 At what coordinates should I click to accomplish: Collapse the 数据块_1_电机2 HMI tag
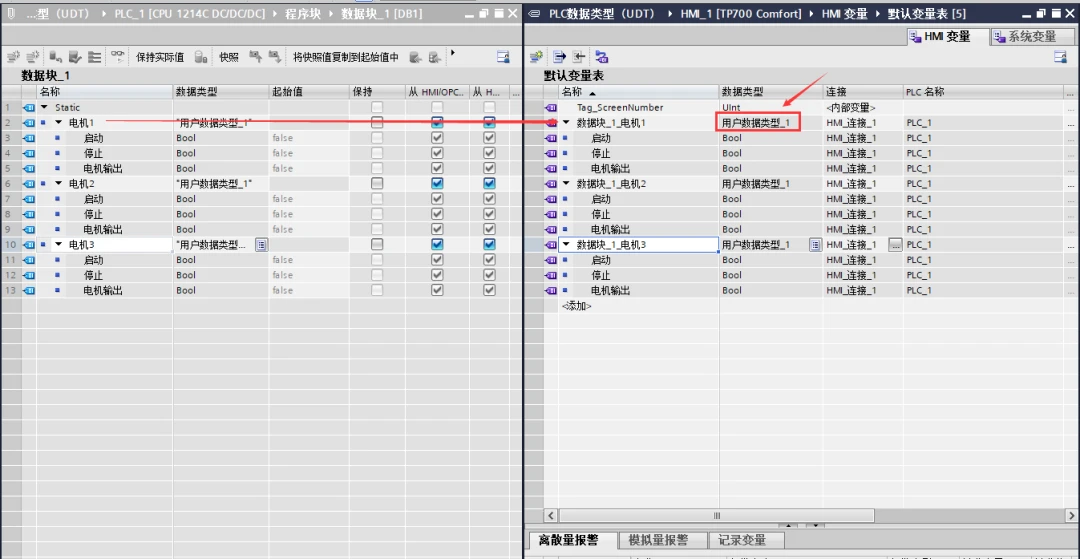click(x=566, y=184)
